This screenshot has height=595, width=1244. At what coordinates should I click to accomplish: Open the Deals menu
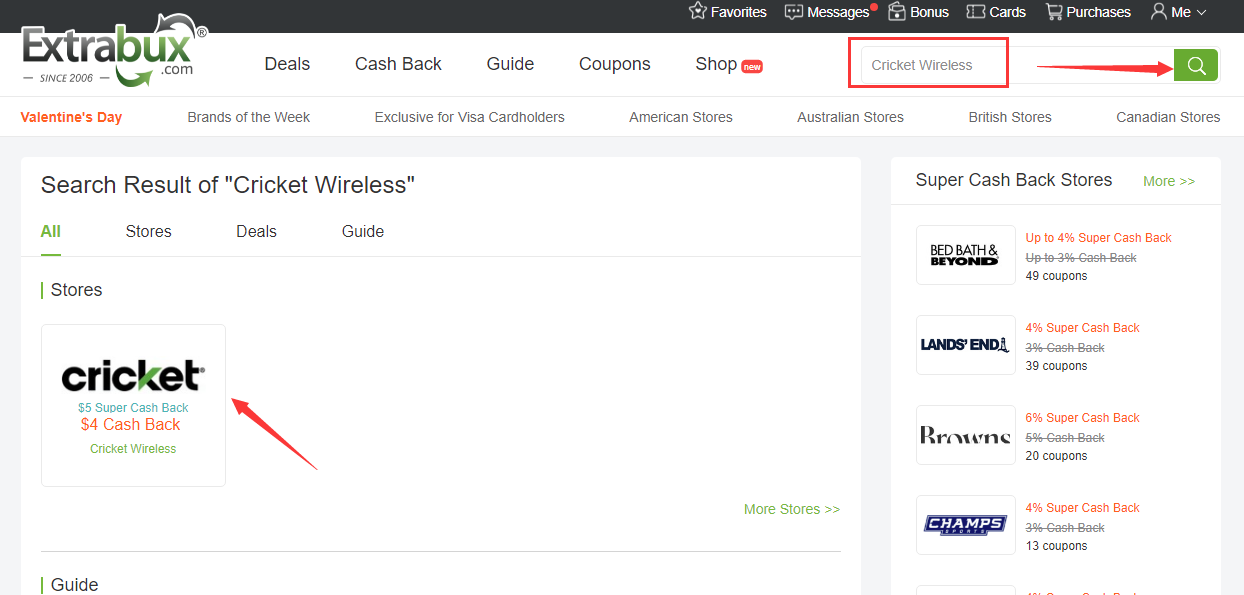(287, 64)
